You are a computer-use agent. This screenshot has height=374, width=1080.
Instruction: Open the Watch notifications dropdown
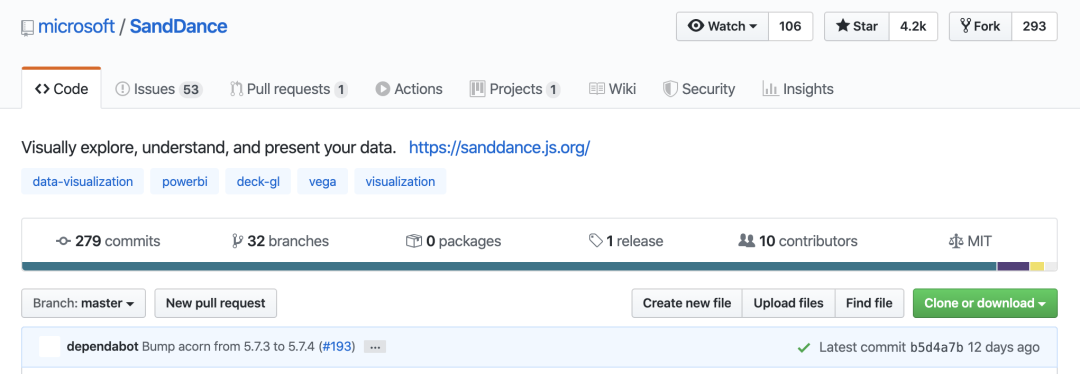(x=722, y=26)
